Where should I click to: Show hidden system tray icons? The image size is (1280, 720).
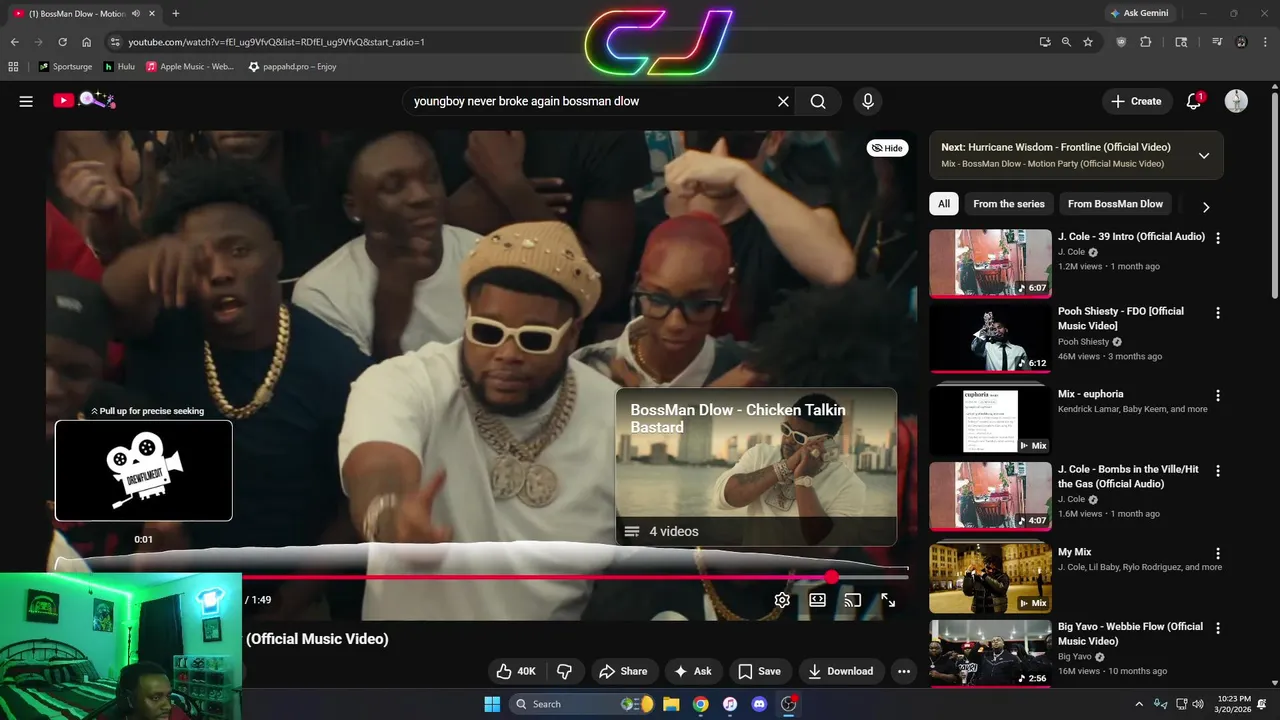click(x=1139, y=703)
